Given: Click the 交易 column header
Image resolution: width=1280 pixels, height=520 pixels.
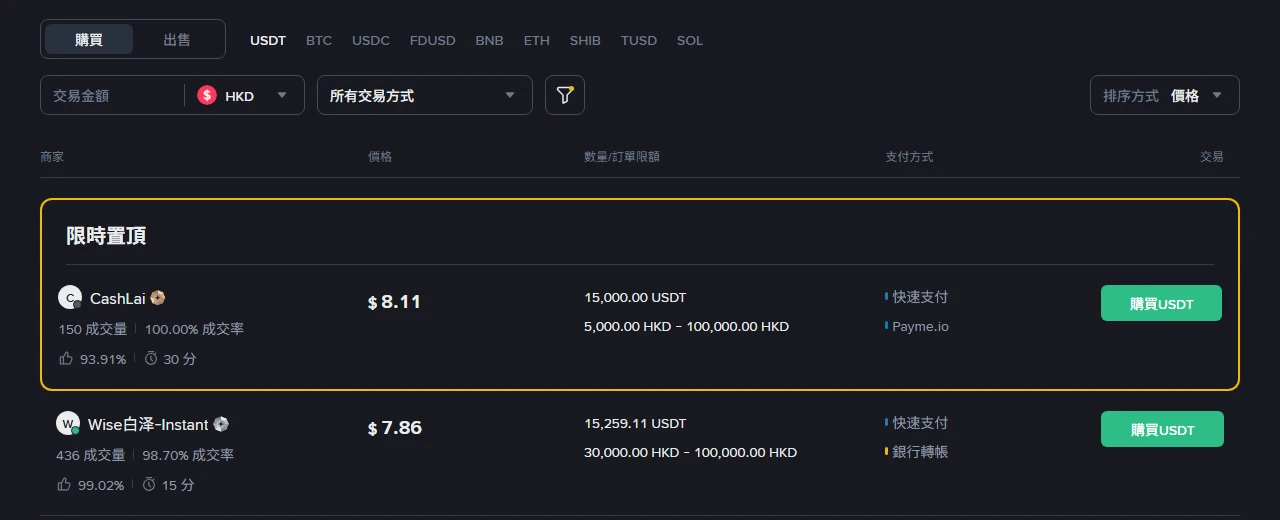Looking at the screenshot, I should [1212, 157].
